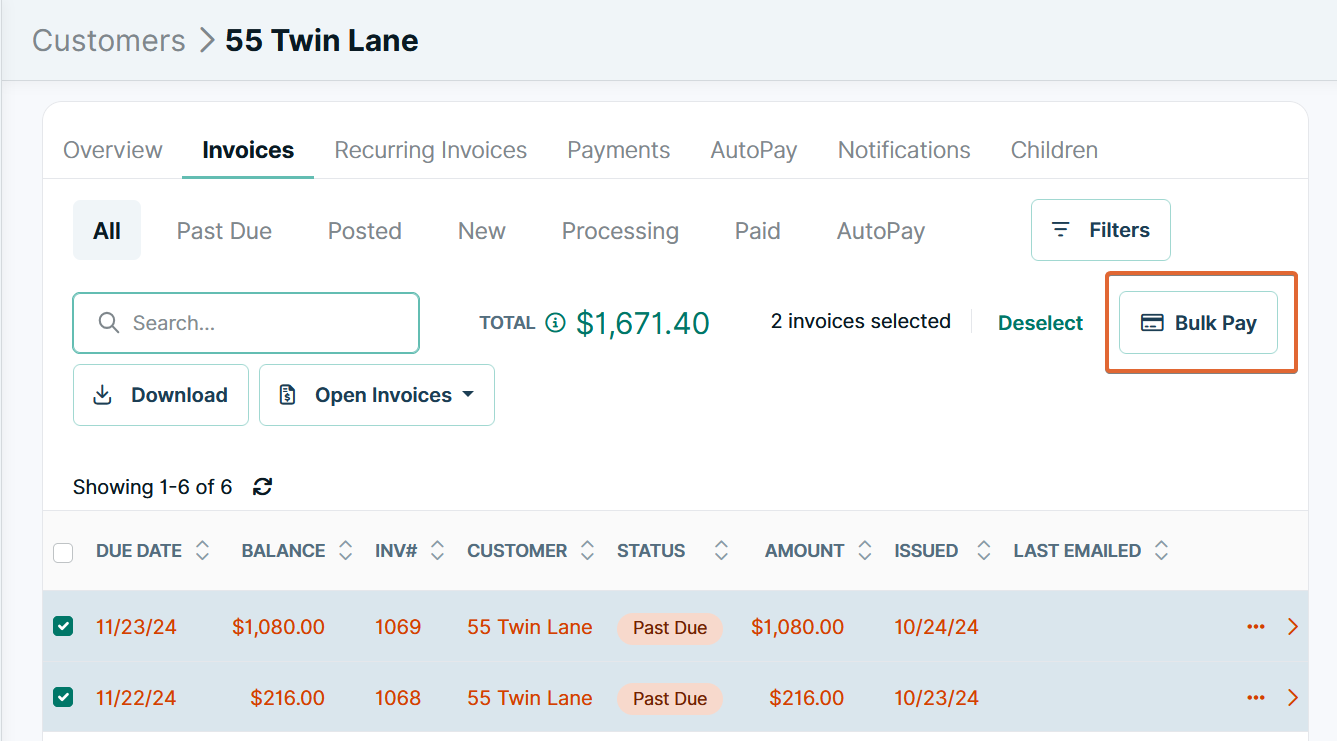Uncheck the checkbox for invoice 1069

63,627
